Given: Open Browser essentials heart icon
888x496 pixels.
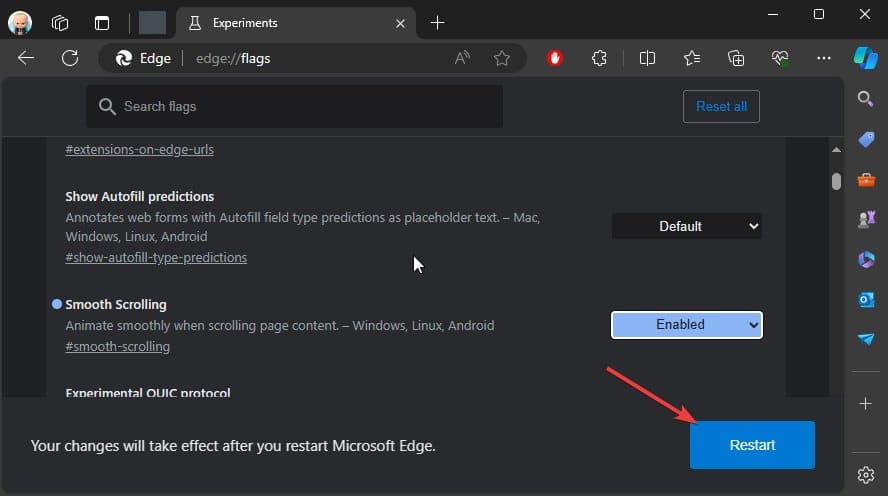Looking at the screenshot, I should 780,58.
